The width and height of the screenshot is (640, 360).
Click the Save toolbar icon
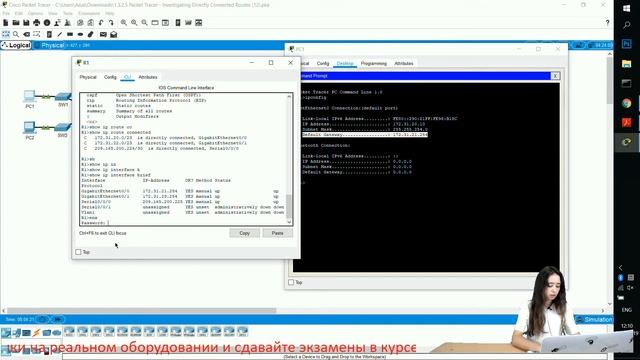(26, 23)
